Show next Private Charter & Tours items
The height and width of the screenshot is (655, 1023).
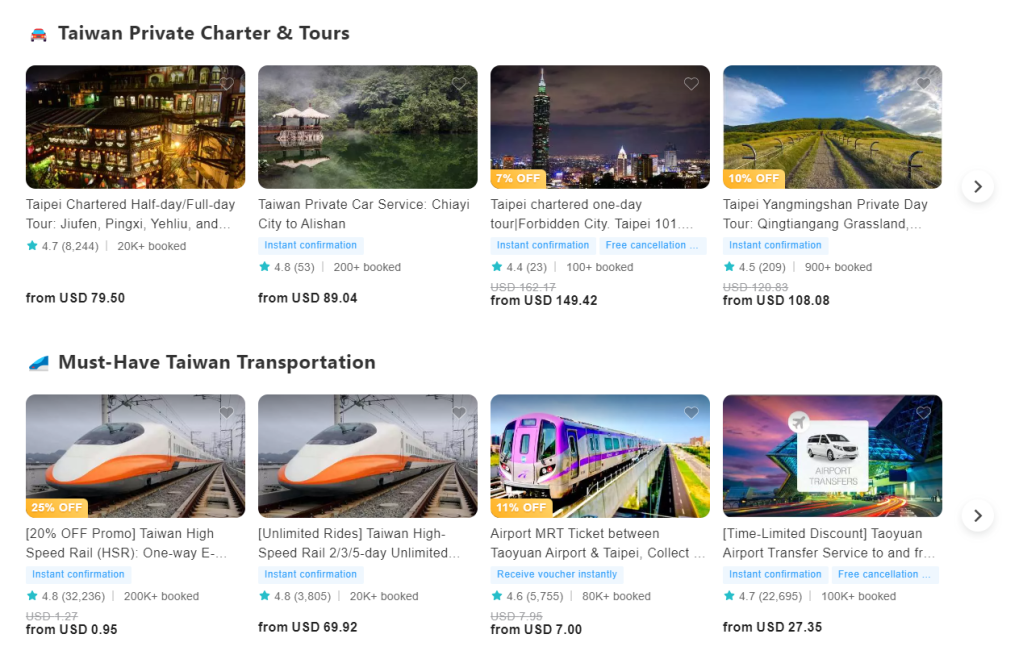coord(978,187)
